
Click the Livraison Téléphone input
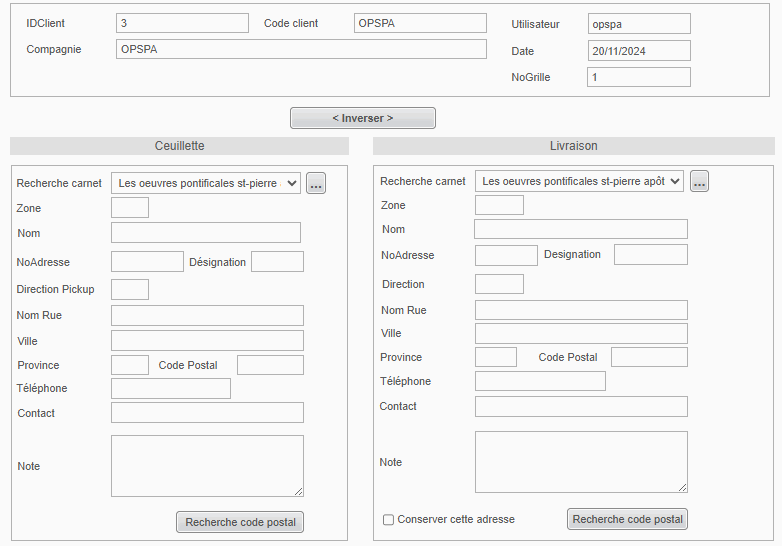click(540, 381)
